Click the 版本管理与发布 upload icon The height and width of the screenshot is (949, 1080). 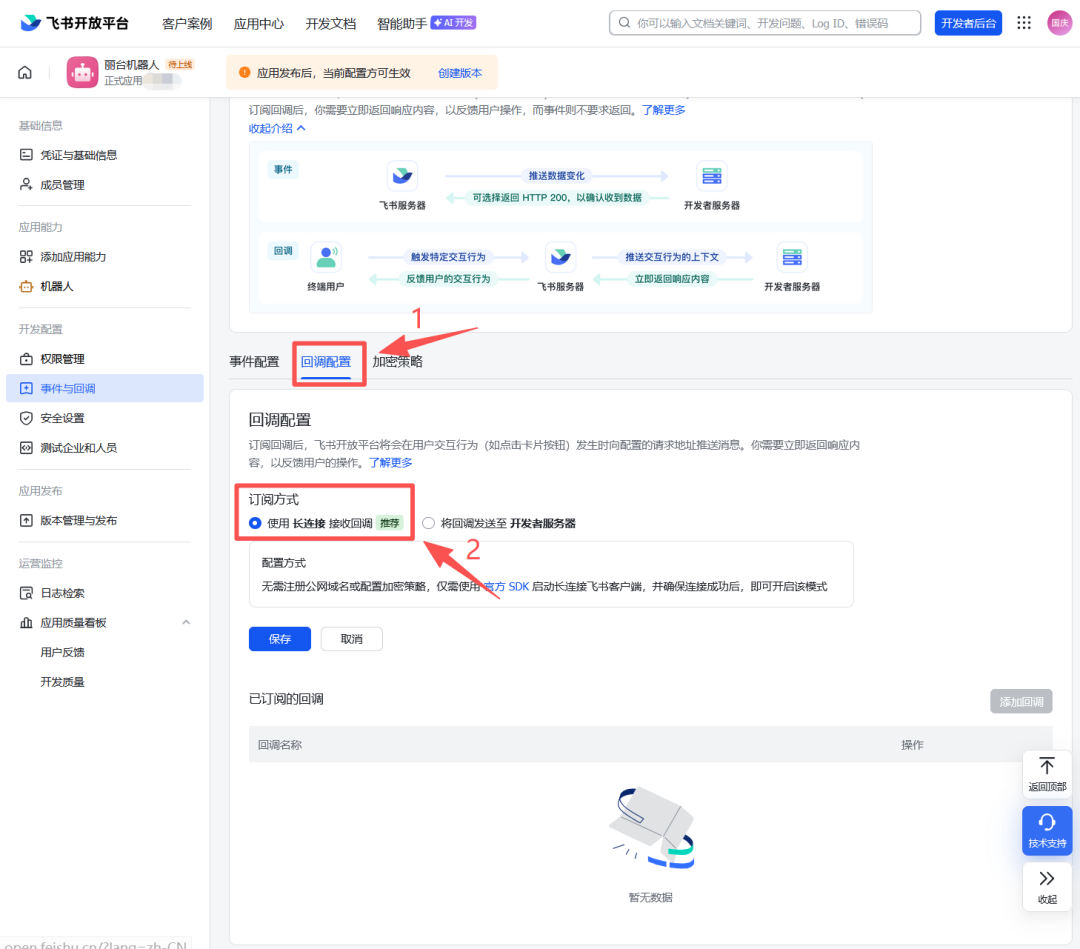(x=26, y=521)
